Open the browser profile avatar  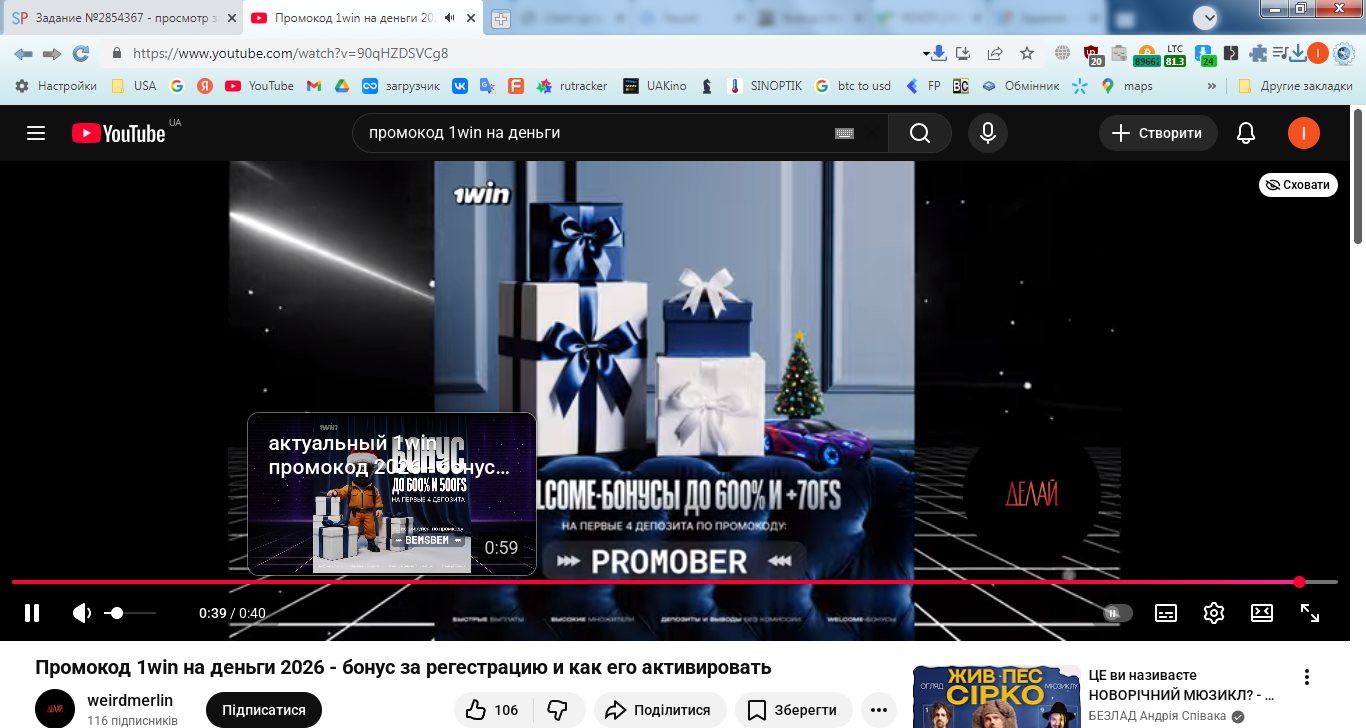[1318, 53]
